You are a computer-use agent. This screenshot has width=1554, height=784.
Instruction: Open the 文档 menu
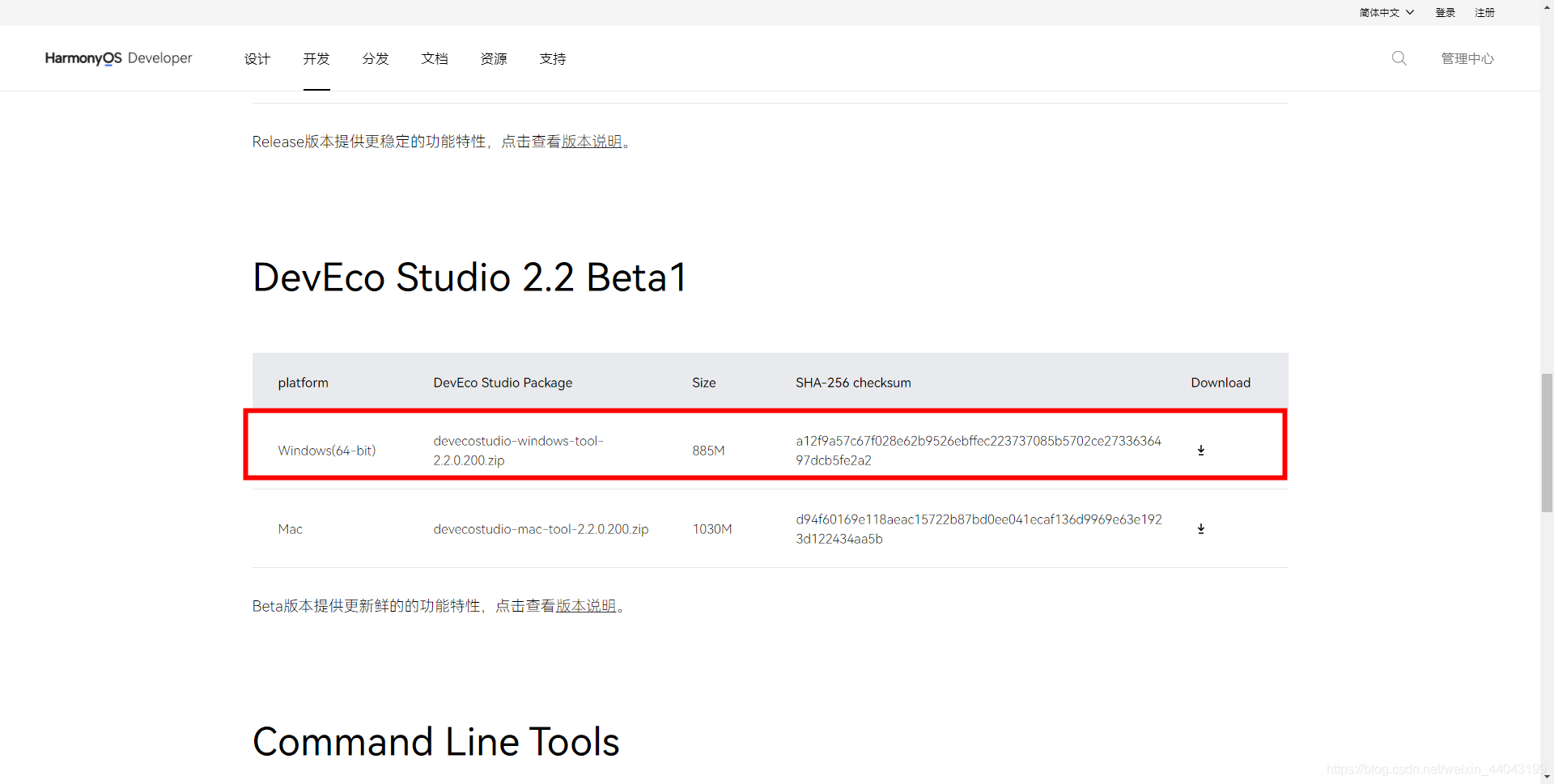click(435, 58)
